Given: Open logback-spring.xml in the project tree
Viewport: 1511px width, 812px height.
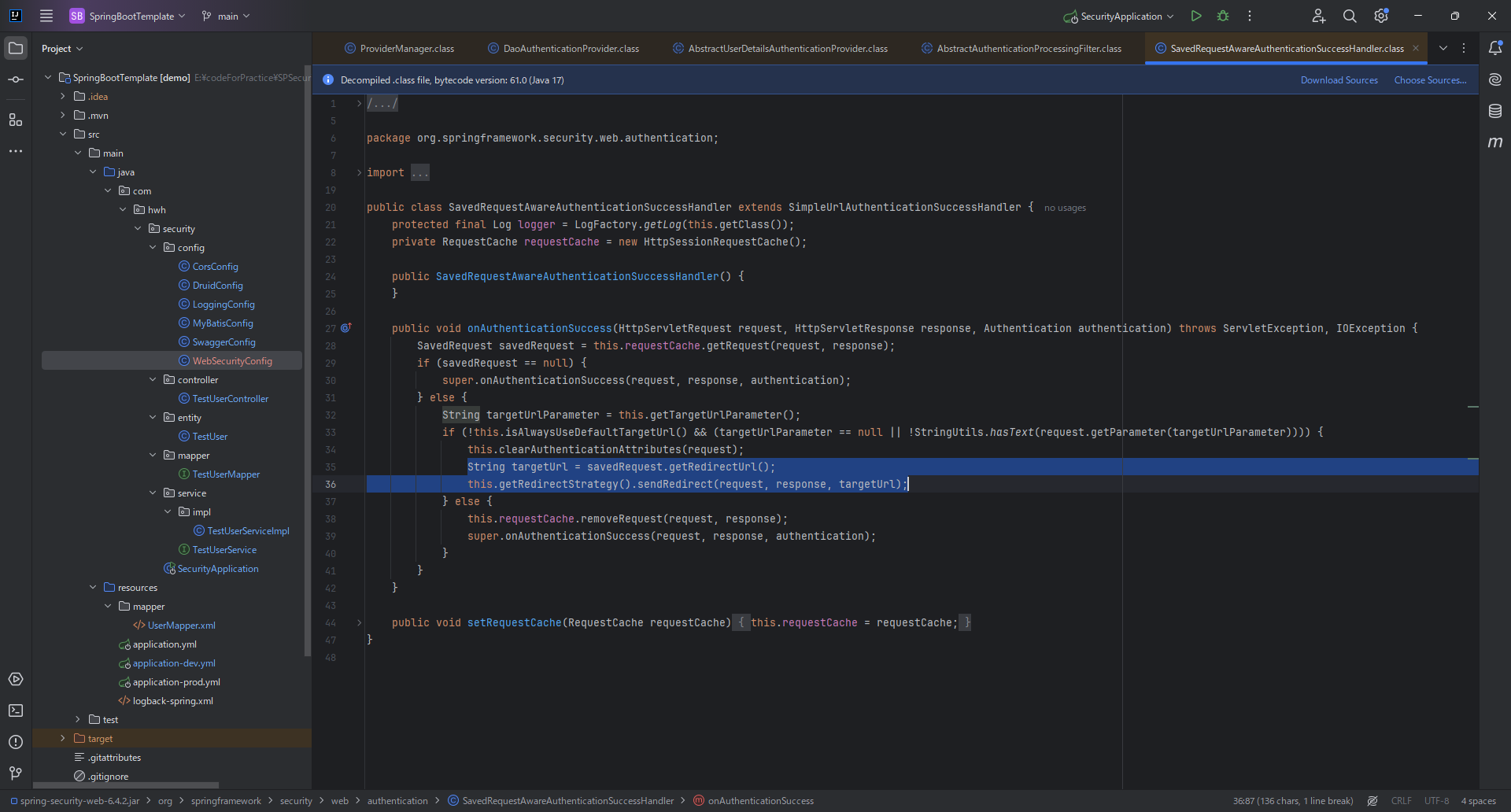Looking at the screenshot, I should point(172,701).
